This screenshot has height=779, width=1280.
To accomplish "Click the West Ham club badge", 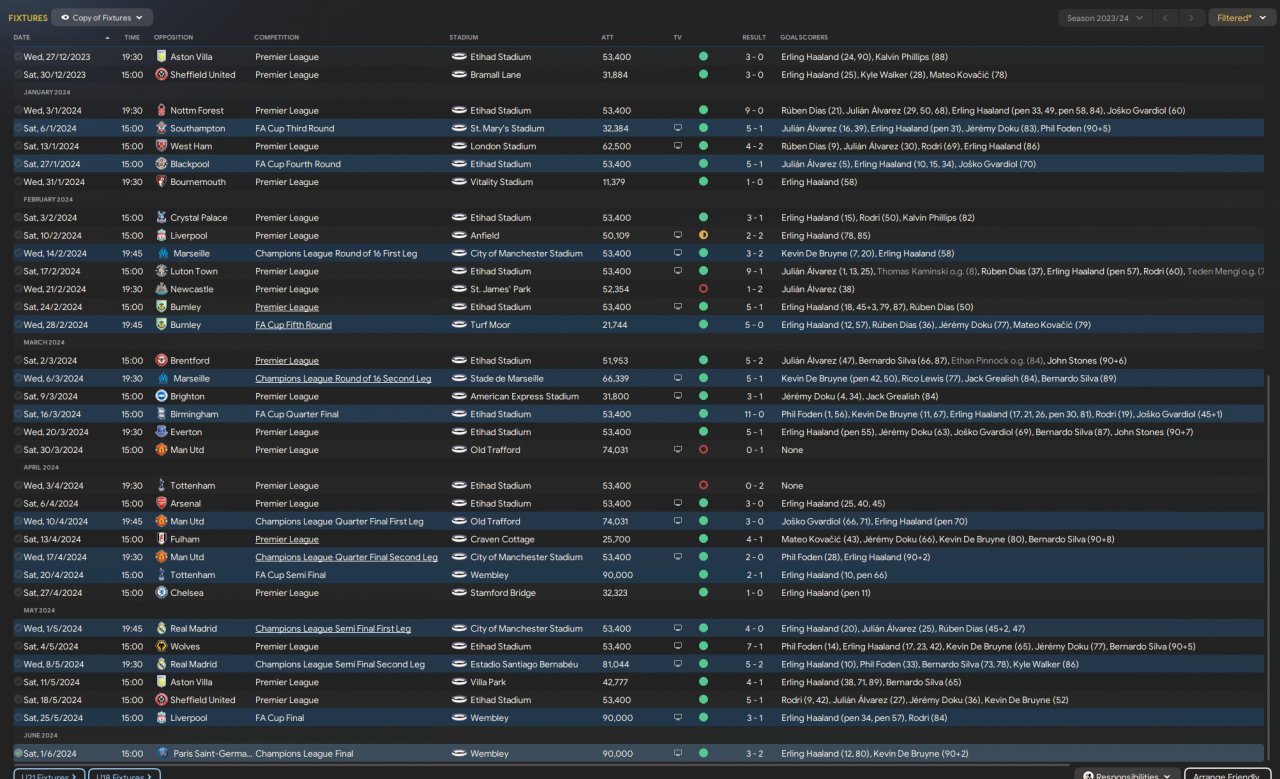I will [x=162, y=147].
